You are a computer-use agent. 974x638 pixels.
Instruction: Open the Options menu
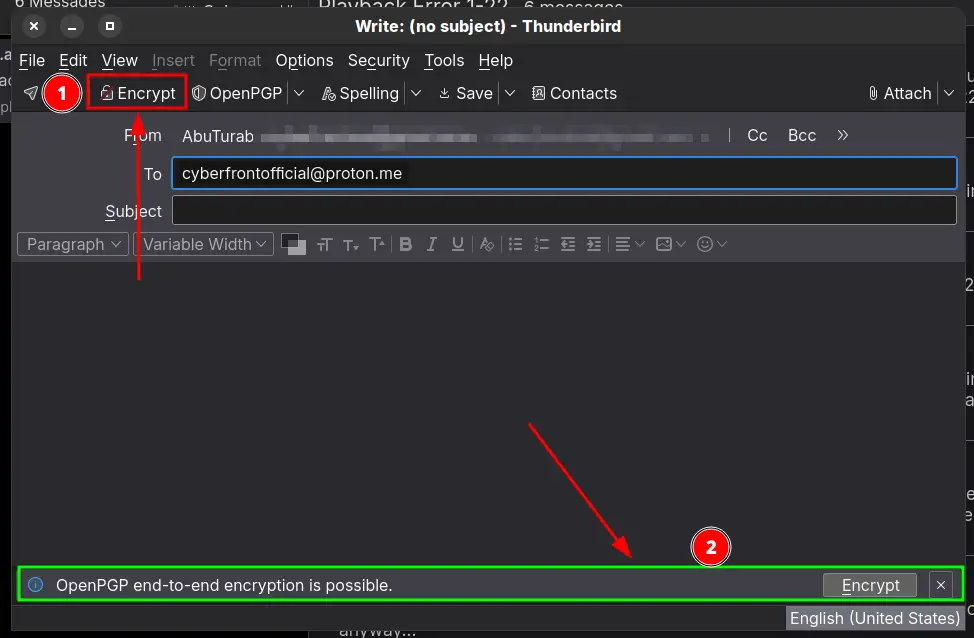point(304,60)
